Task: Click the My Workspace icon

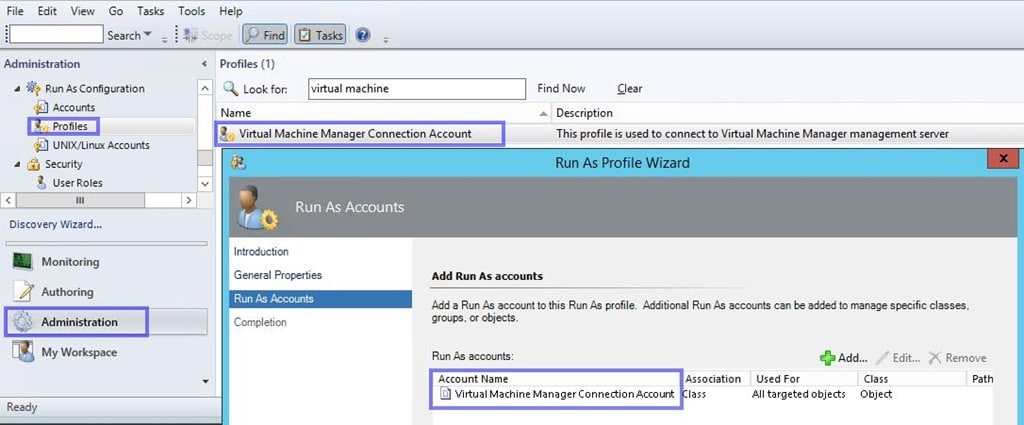Action: pos(22,352)
